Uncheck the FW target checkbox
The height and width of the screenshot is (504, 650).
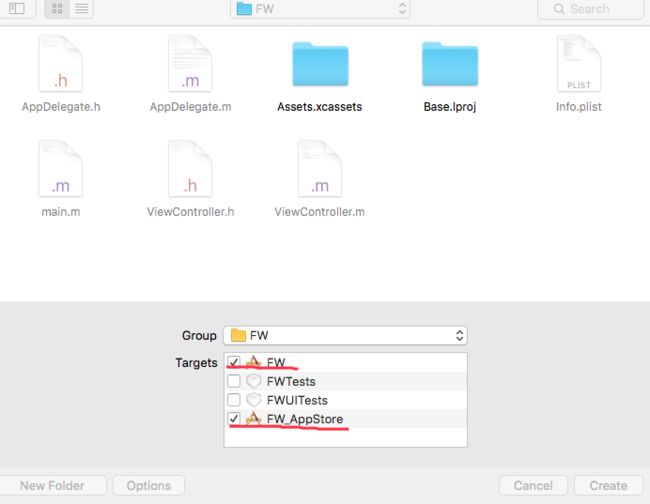(234, 362)
